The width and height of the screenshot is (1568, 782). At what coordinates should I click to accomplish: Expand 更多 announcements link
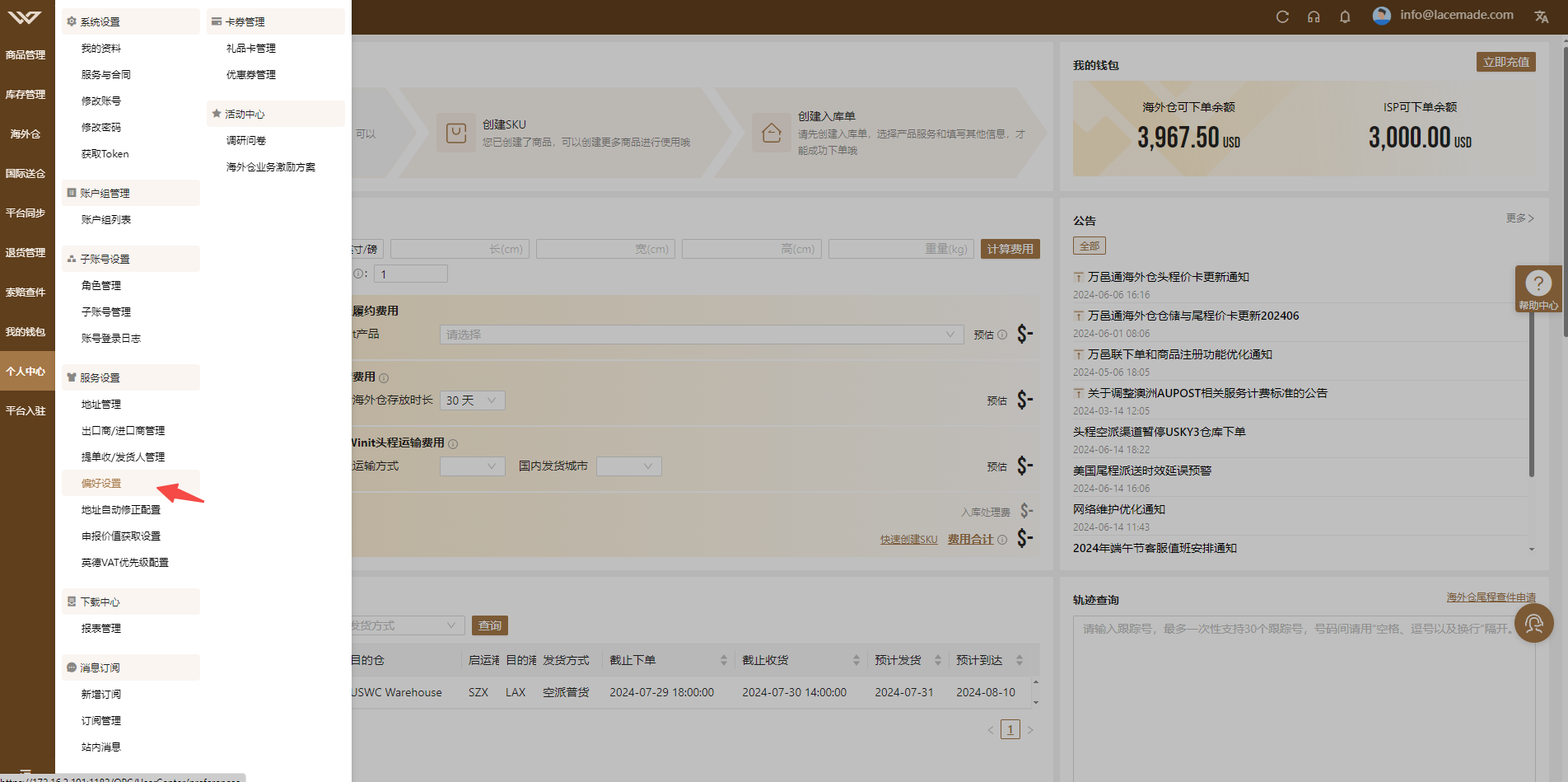(x=1520, y=218)
